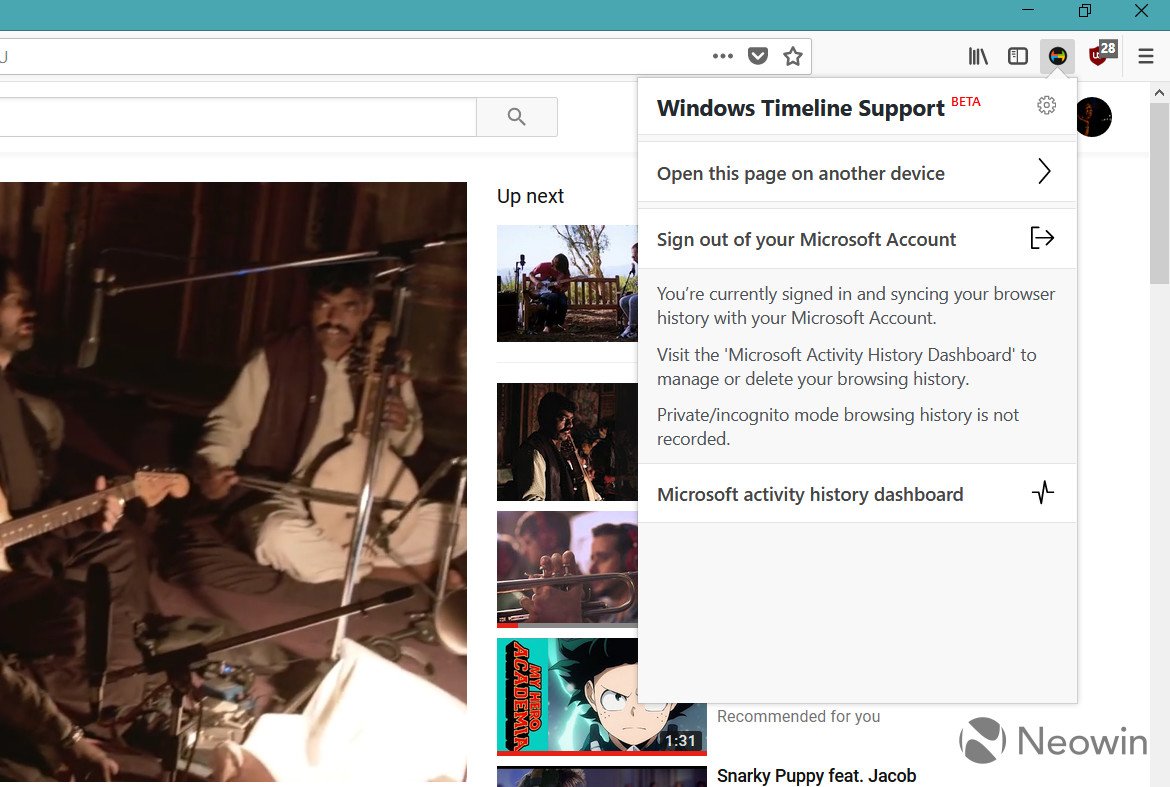Click the uBlock Origin shield icon
The width and height of the screenshot is (1170, 787).
point(1098,56)
